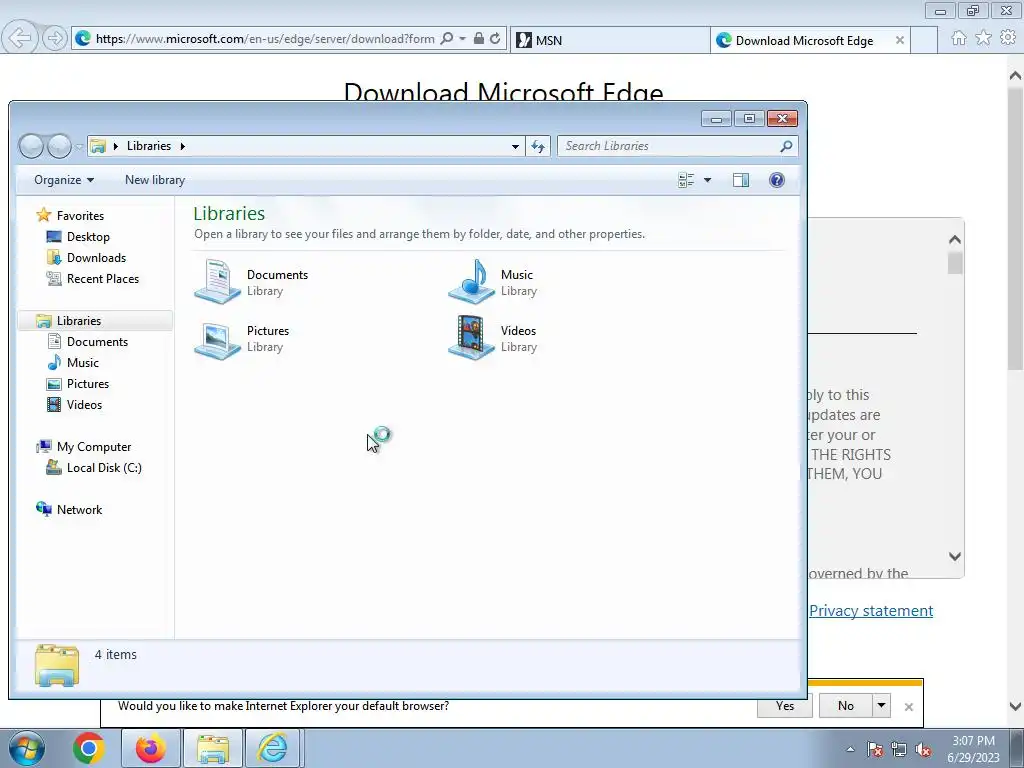Open the Organize menu
This screenshot has width=1024, height=768.
[63, 180]
